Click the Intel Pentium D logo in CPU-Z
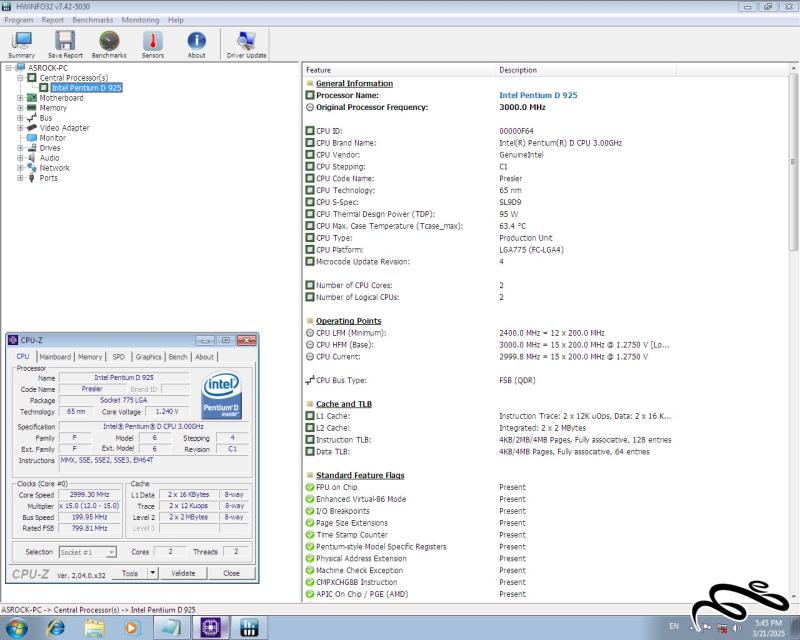Screen dimensions: 800x640 click(x=221, y=396)
